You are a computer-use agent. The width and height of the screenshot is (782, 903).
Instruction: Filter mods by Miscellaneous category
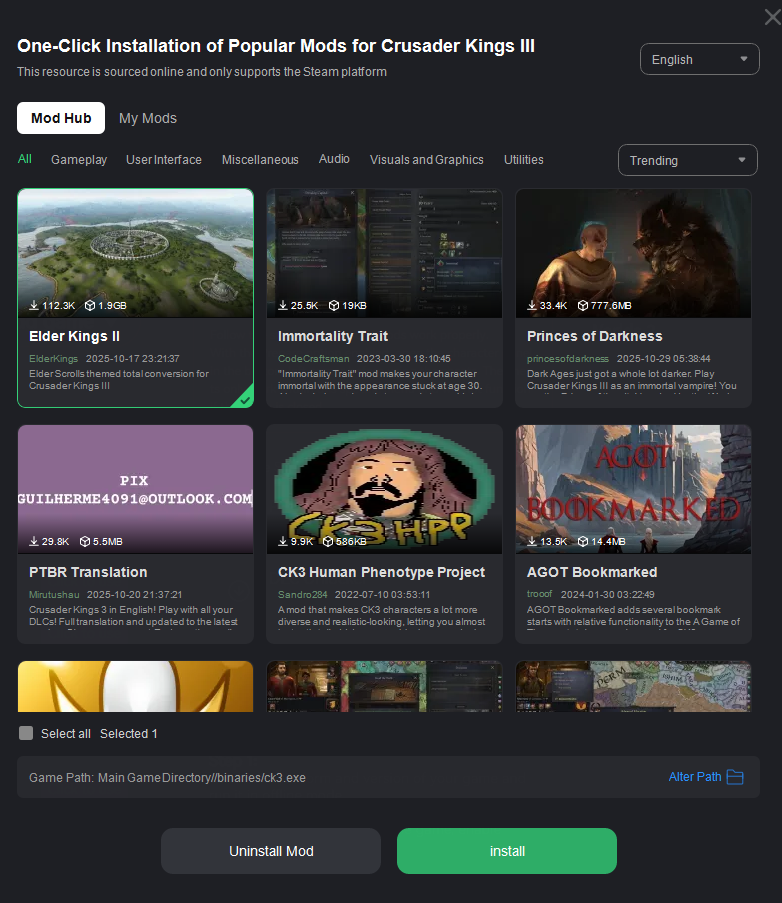coord(260,160)
